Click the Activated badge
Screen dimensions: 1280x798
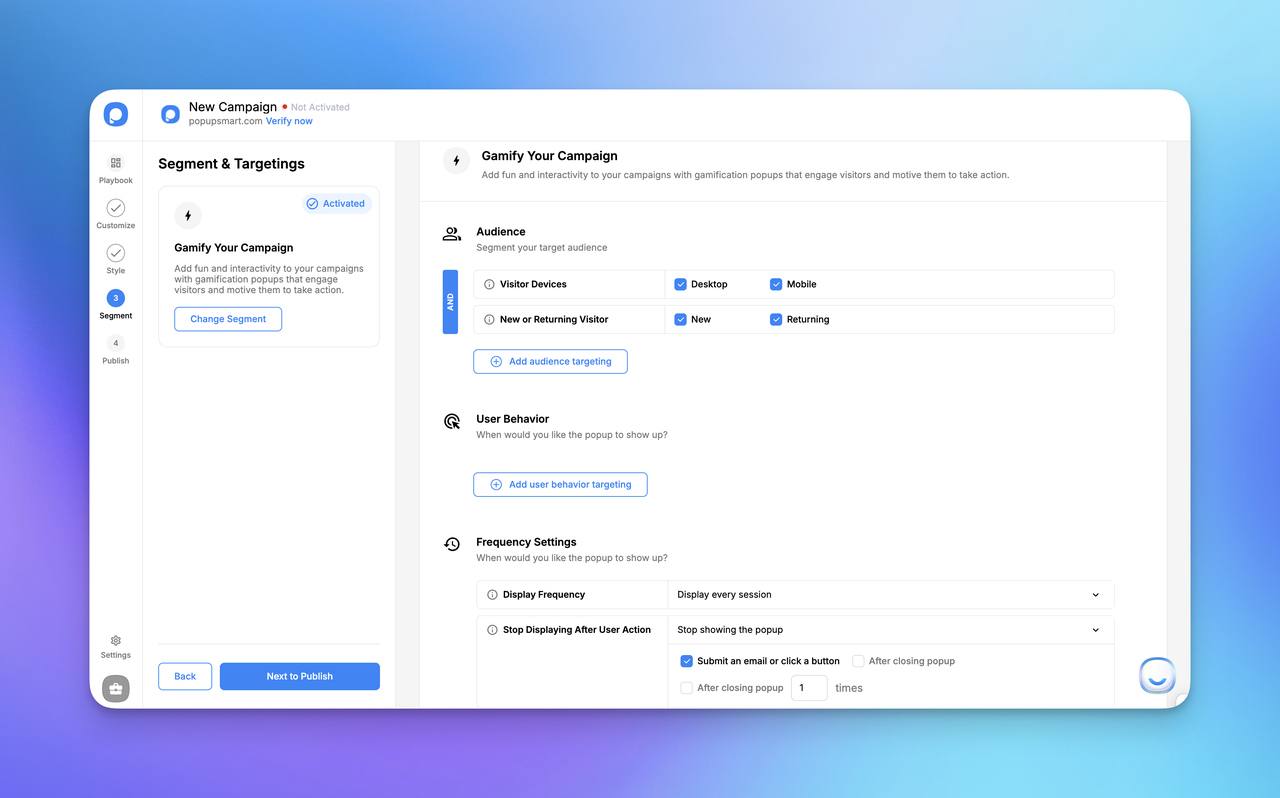pos(337,203)
